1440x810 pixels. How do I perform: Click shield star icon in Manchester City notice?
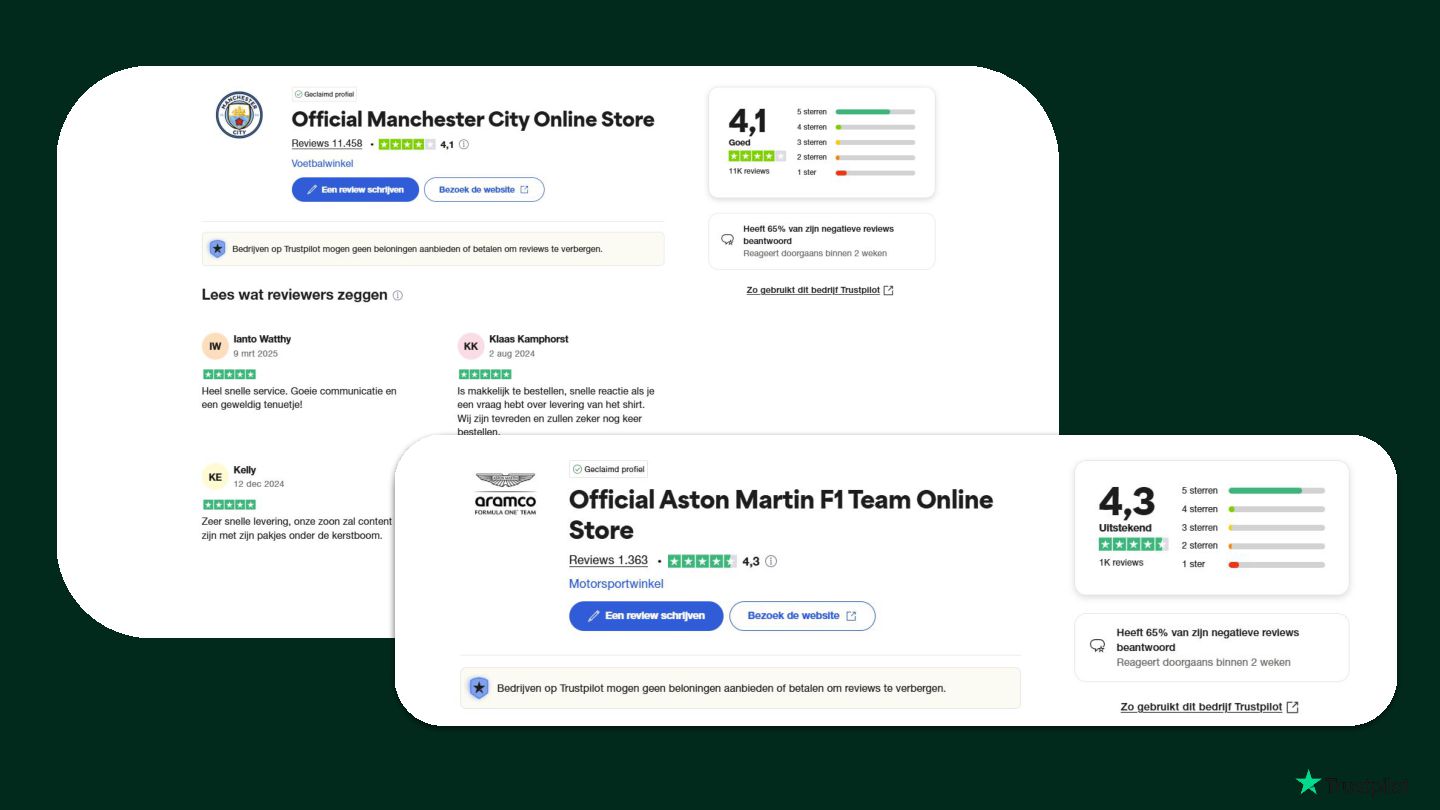[217, 249]
